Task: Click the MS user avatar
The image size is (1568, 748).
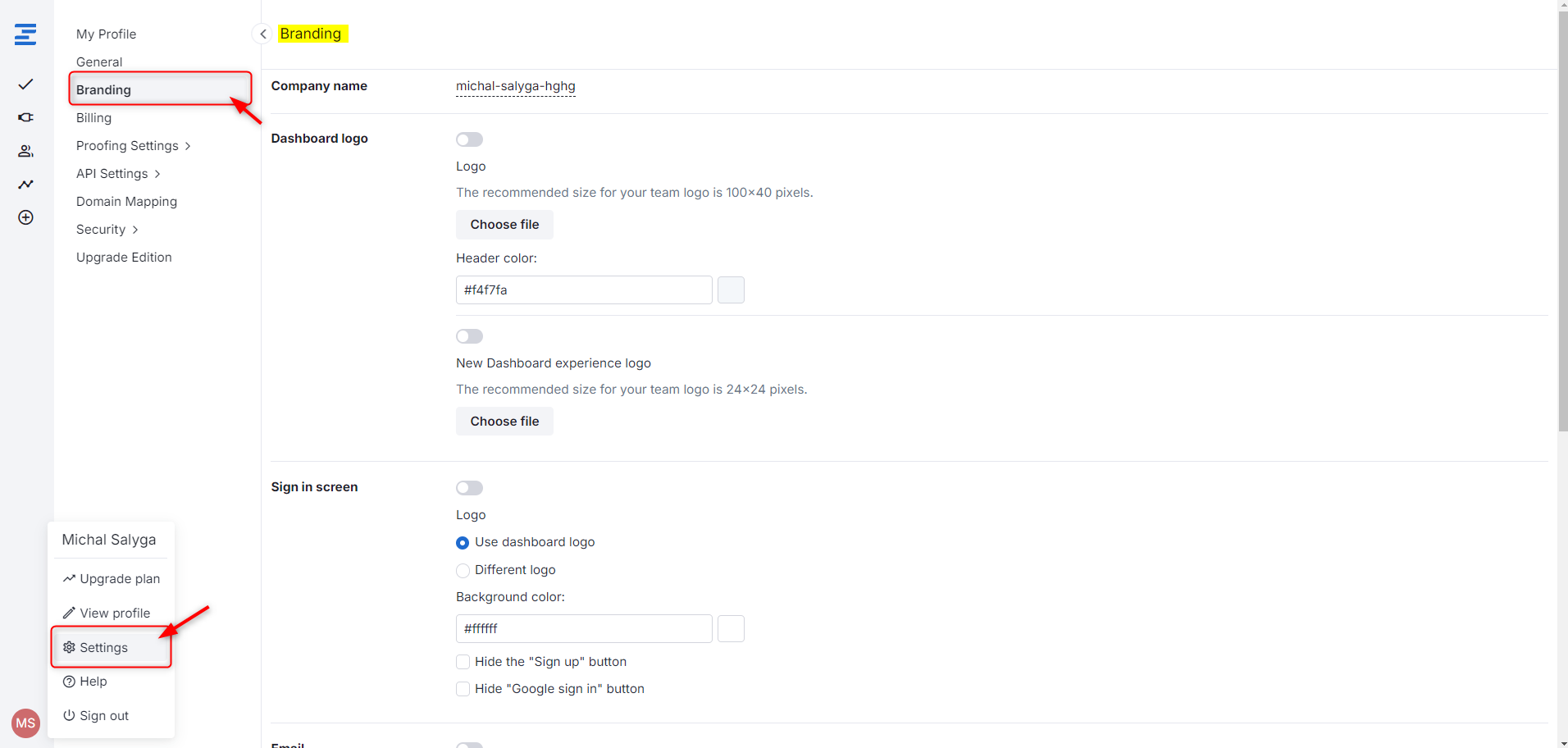Action: (25, 723)
